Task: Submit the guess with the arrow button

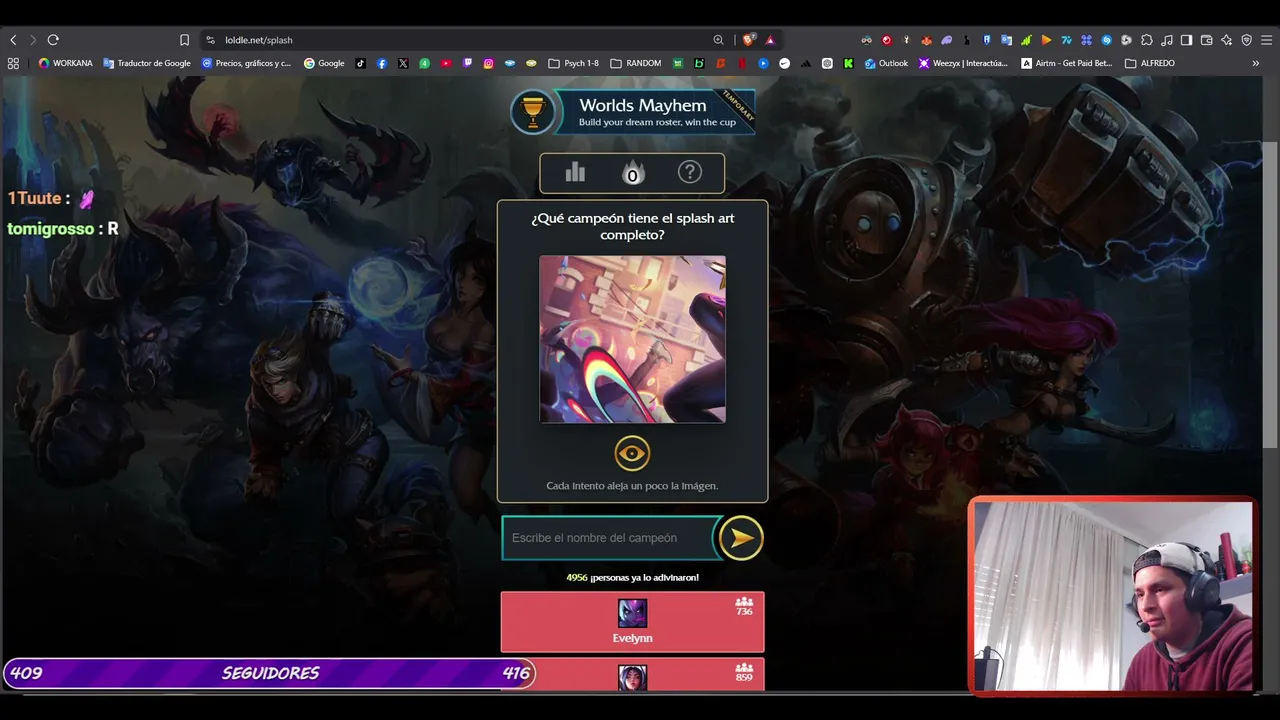Action: click(741, 538)
